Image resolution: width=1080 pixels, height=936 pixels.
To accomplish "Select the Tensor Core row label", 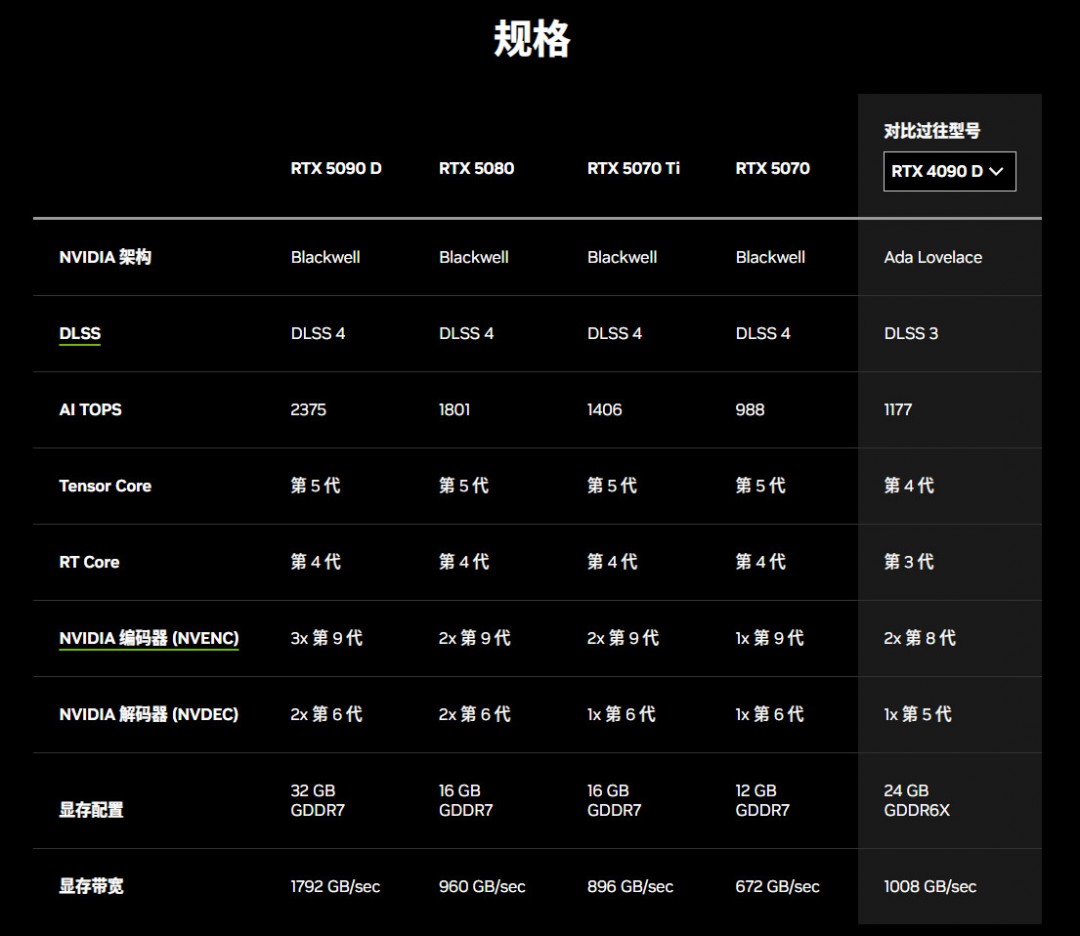I will click(106, 486).
